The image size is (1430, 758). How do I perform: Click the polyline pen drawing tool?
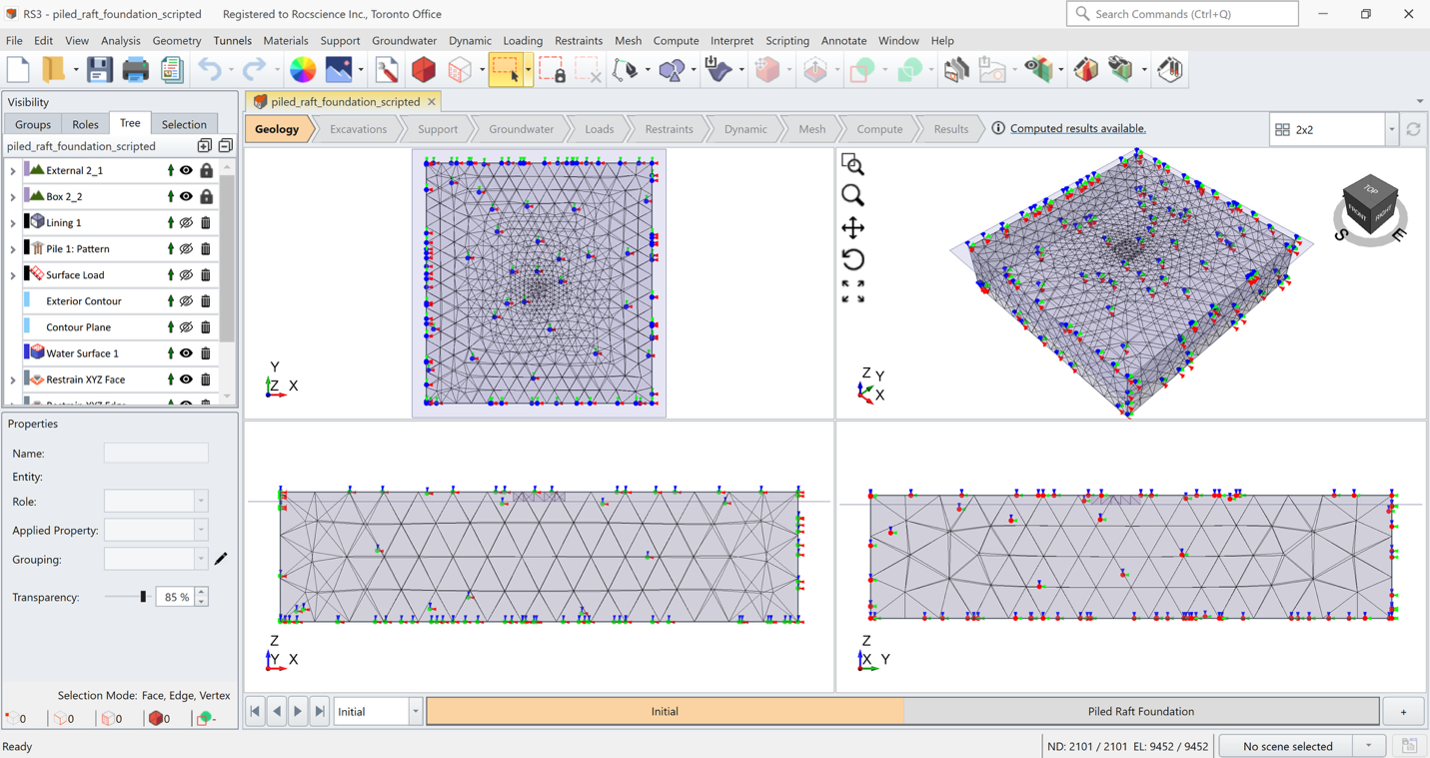625,70
